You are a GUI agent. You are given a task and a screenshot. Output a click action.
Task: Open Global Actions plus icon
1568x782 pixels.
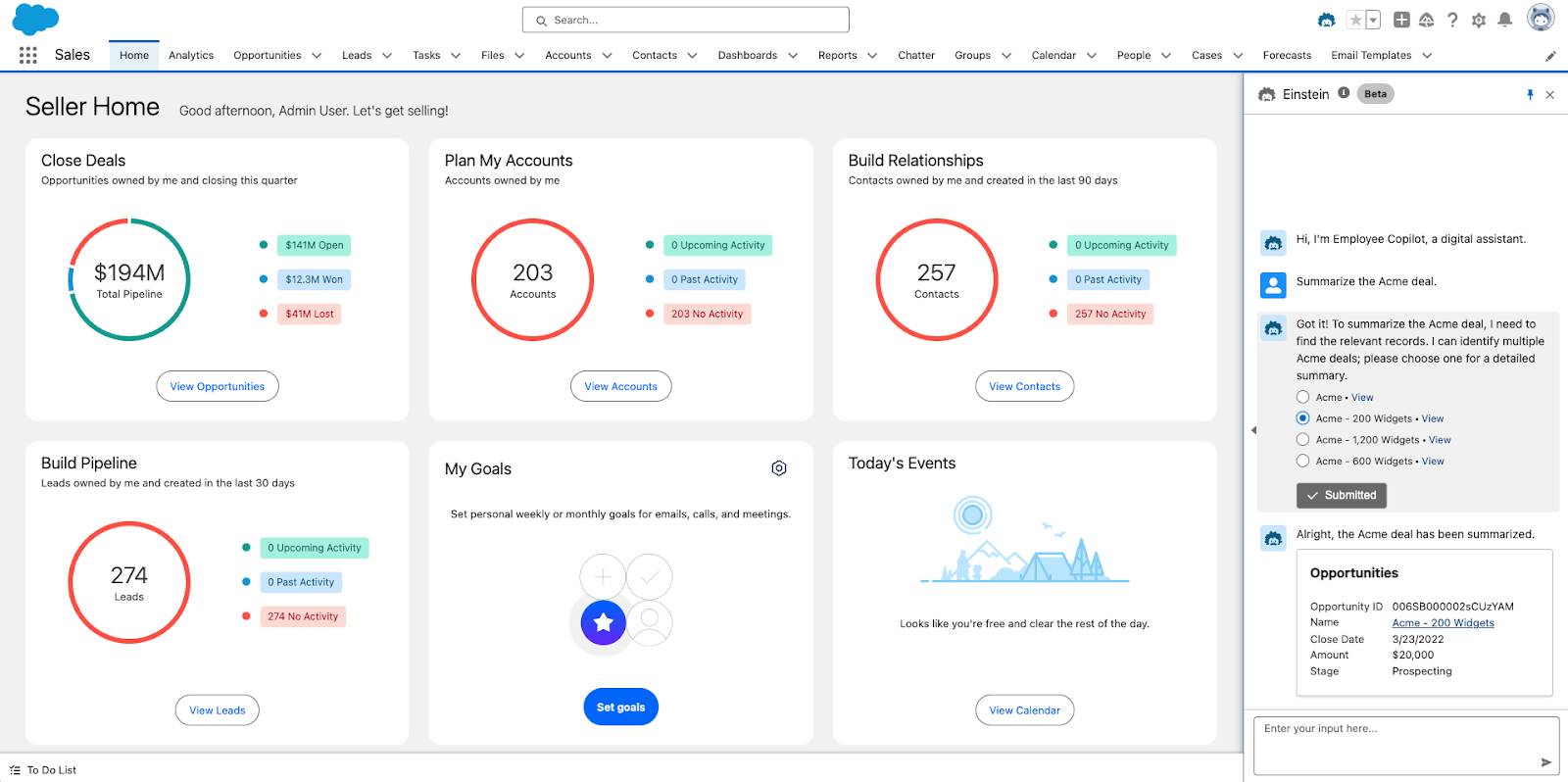[1401, 20]
